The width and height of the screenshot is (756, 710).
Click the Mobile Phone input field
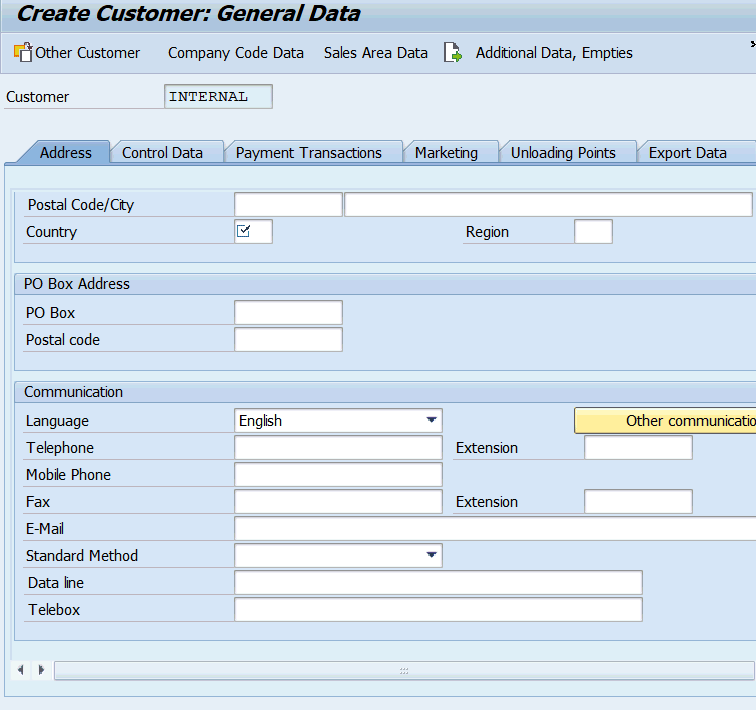(338, 474)
